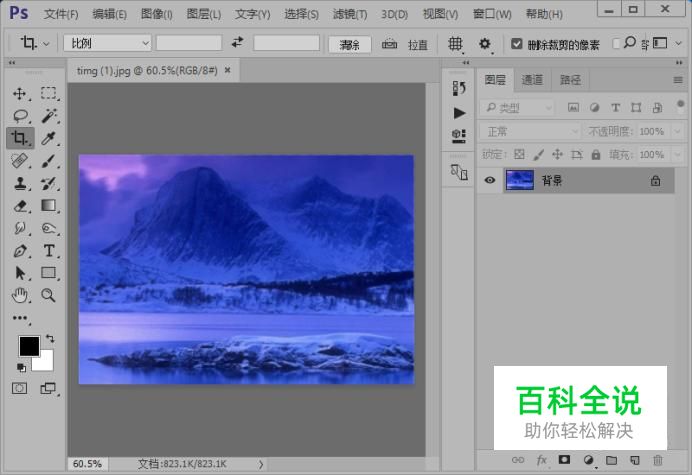Open the 比例 crop ratio dropdown

pyautogui.click(x=107, y=43)
